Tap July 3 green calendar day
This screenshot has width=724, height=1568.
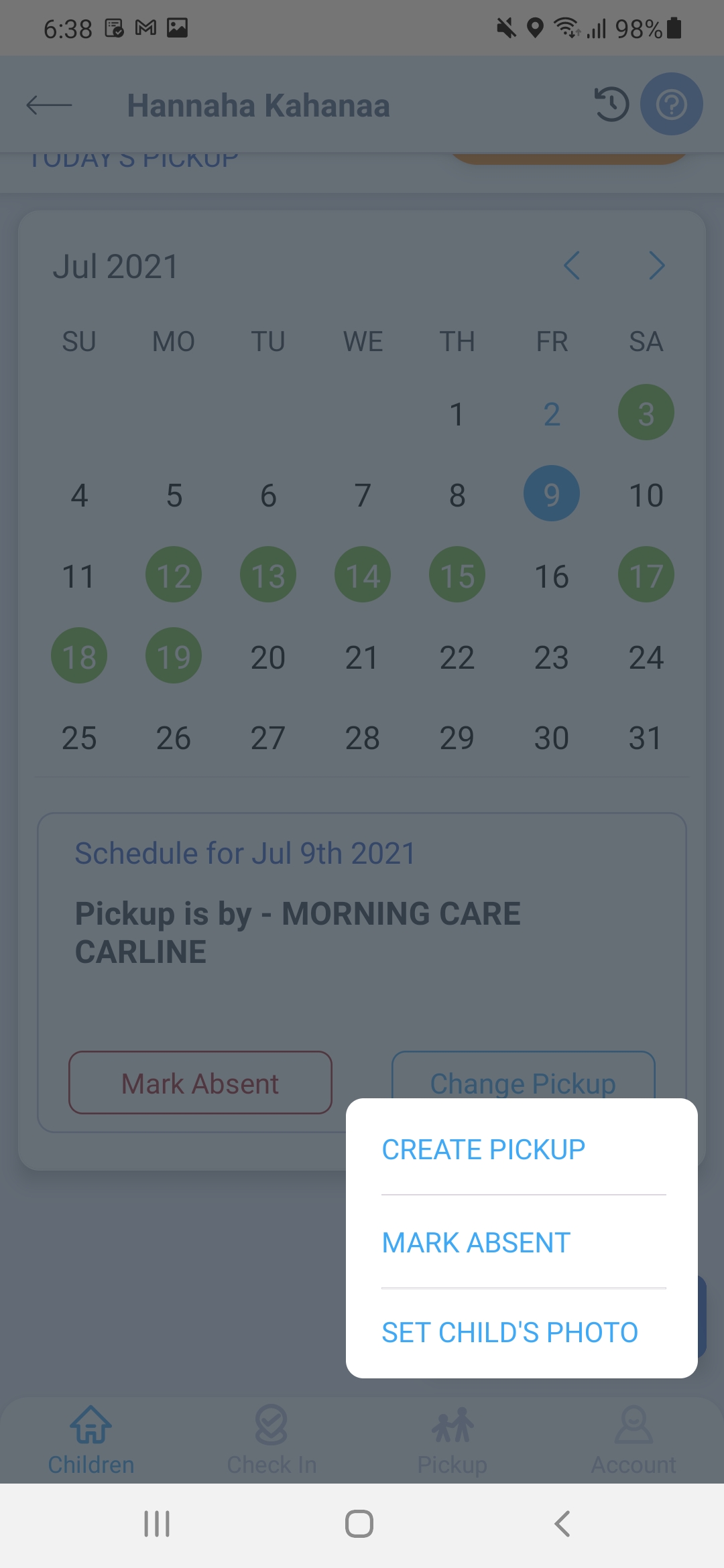646,413
